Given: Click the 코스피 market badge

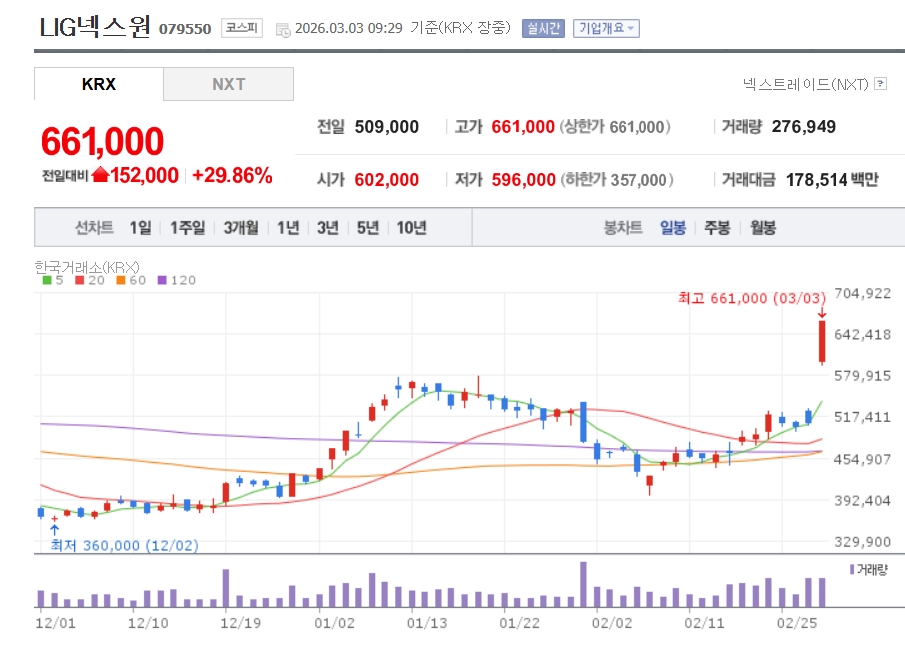Looking at the screenshot, I should pyautogui.click(x=242, y=28).
